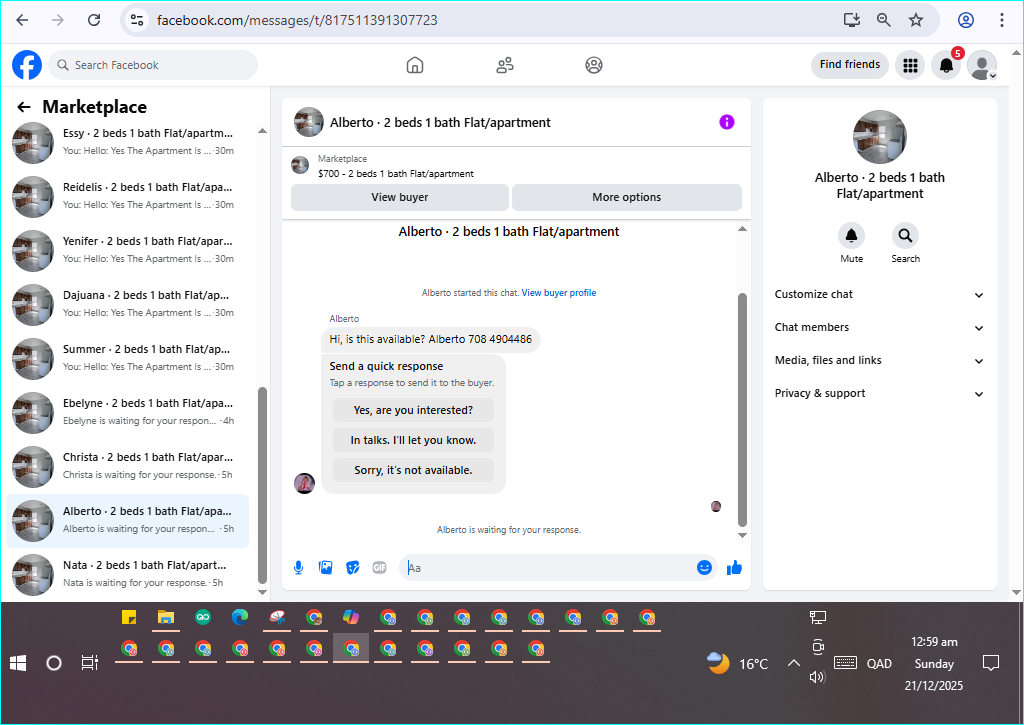Open the weather widget showing 16°C
This screenshot has height=725, width=1024.
click(738, 664)
